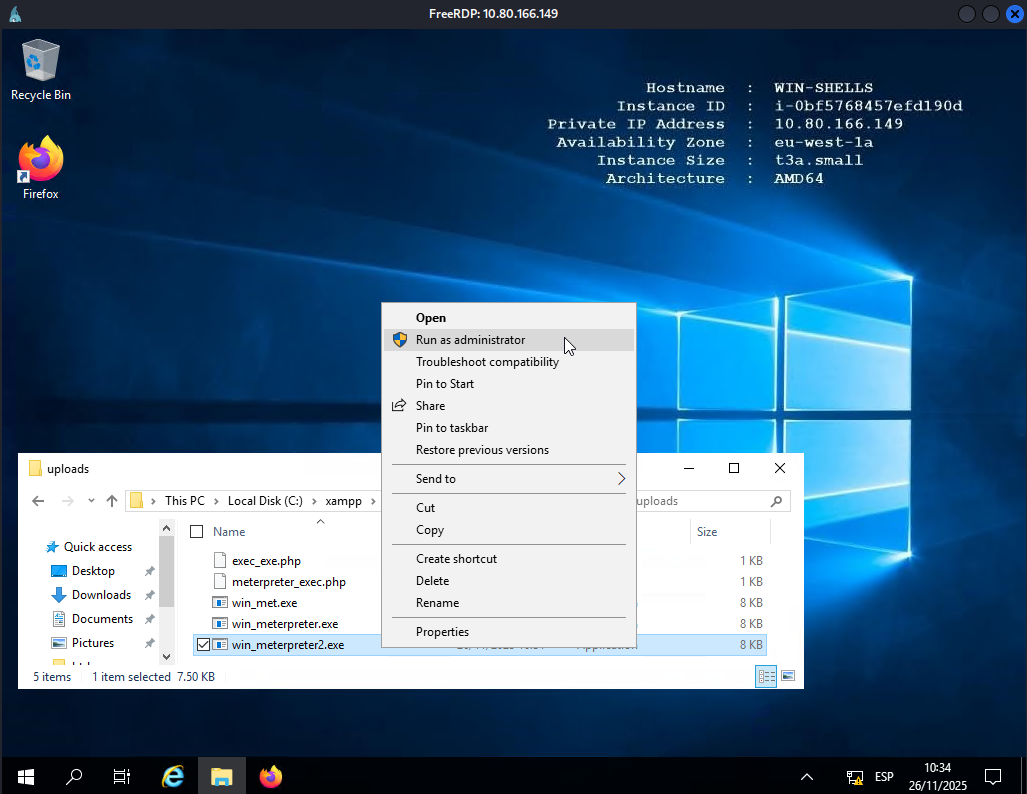Click the folder icon in address bar
The width and height of the screenshot is (1027, 794).
pyautogui.click(x=136, y=501)
